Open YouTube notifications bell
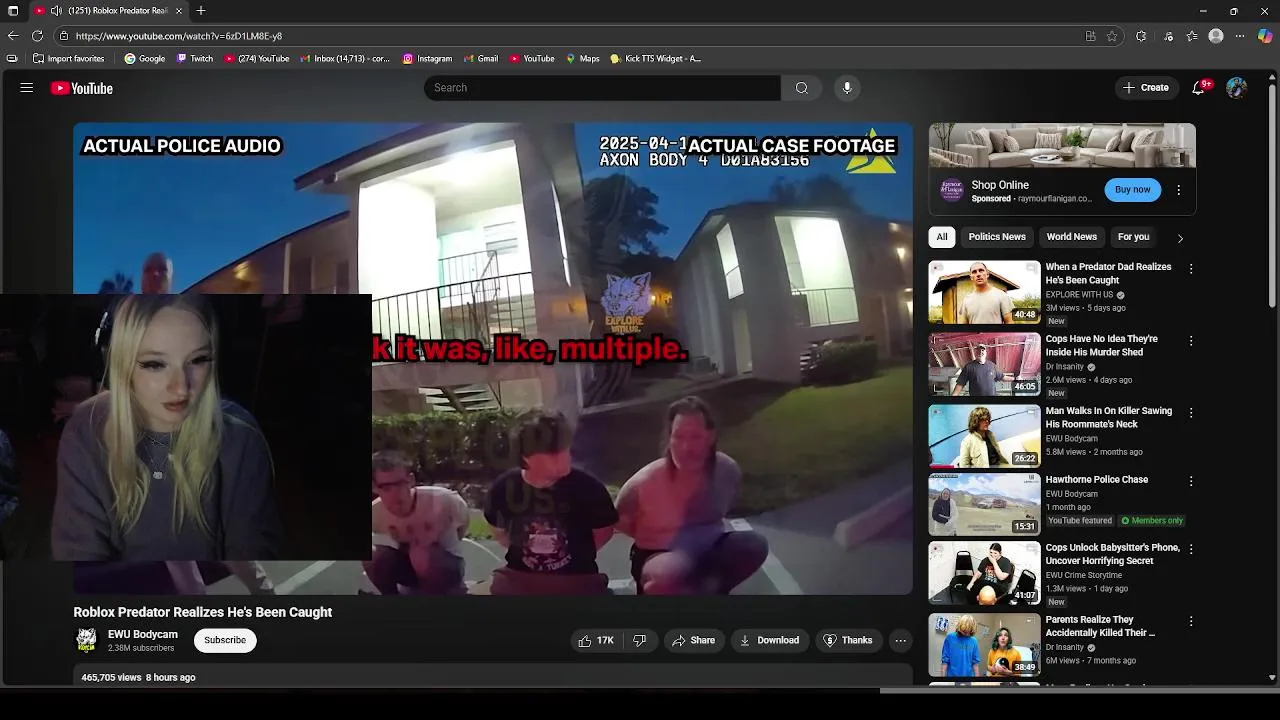Image resolution: width=1280 pixels, height=720 pixels. (1198, 88)
